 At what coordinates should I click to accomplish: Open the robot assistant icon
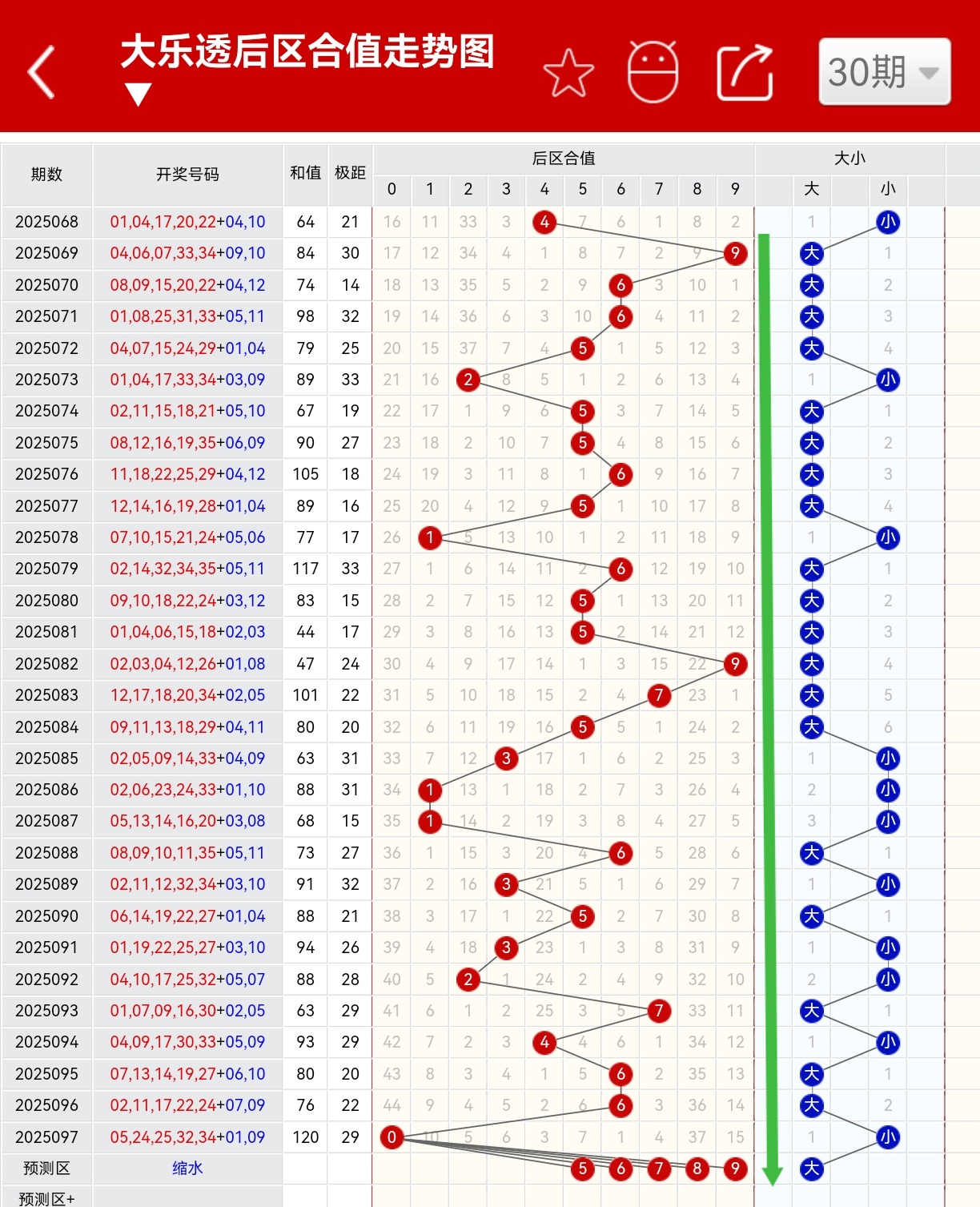click(x=653, y=72)
